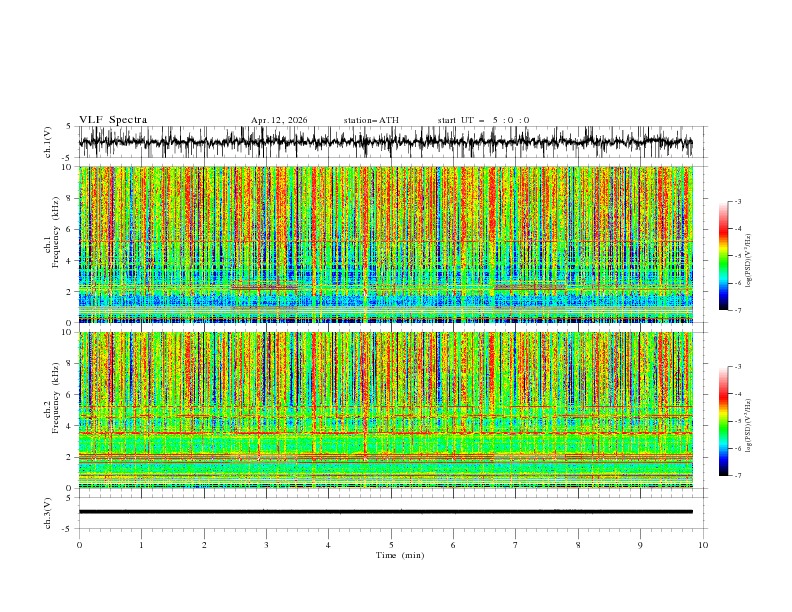Click the '6' kHz tick on ch.1 frequency axis

pyautogui.click(x=70, y=230)
